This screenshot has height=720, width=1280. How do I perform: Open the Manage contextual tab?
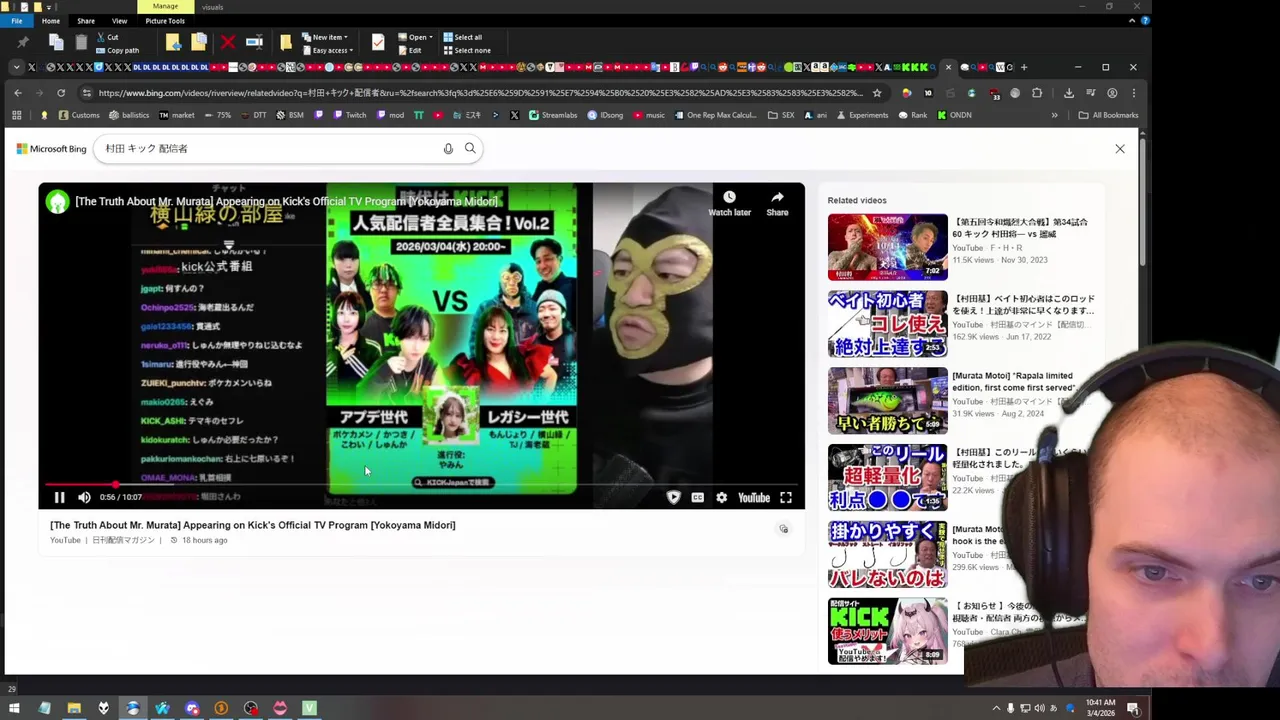(165, 7)
